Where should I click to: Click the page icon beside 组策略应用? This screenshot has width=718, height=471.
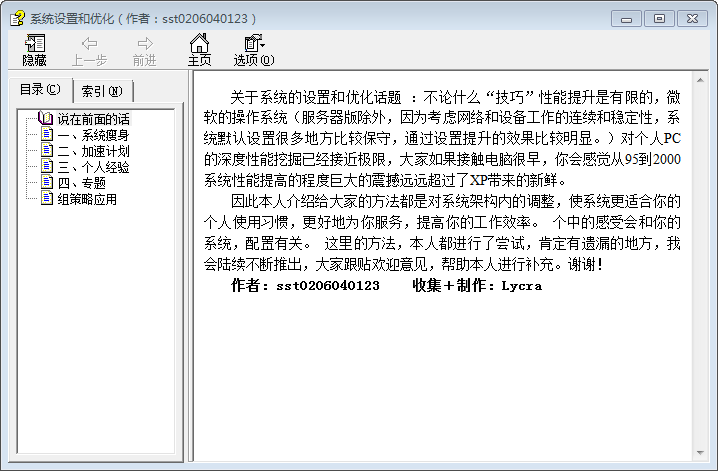pyautogui.click(x=47, y=199)
